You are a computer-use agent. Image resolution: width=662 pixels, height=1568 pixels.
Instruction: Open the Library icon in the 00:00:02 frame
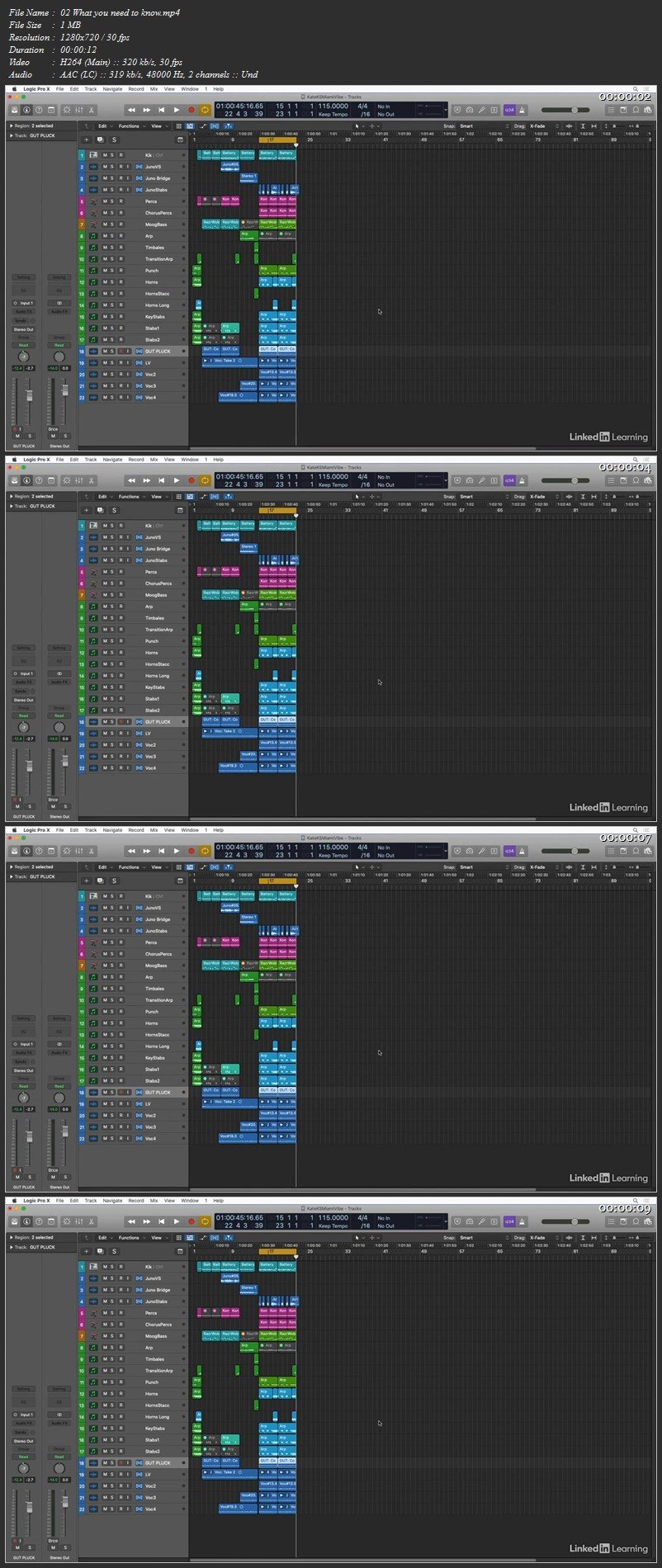tap(15, 110)
